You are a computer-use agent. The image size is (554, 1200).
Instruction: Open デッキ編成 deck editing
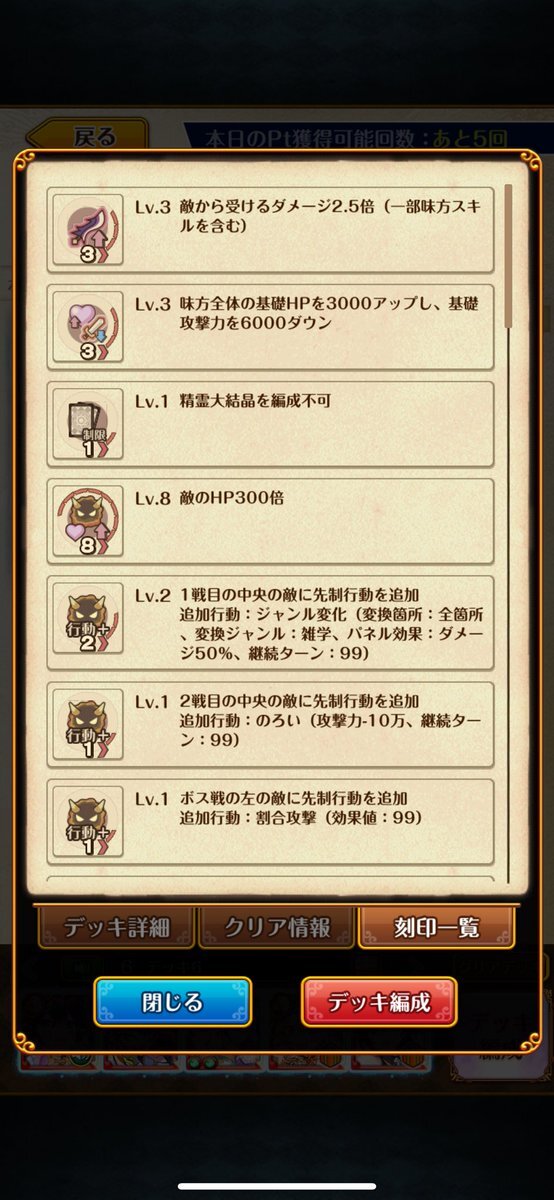379,1002
